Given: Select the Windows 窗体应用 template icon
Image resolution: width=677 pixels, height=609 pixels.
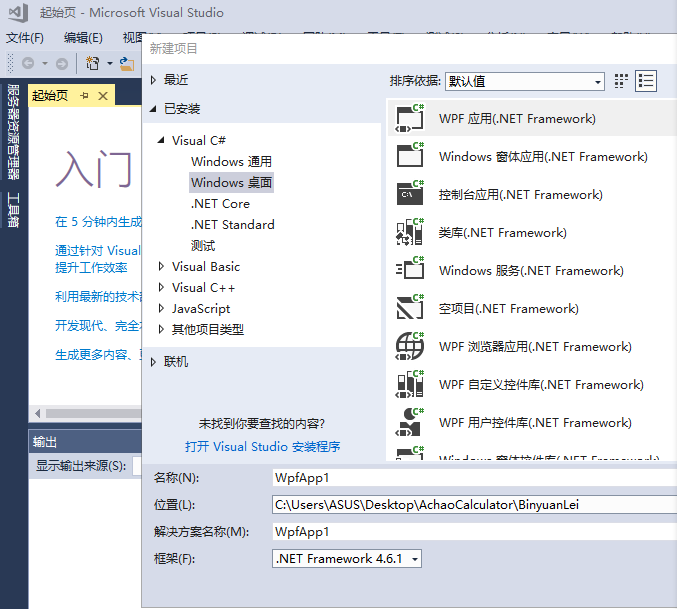Looking at the screenshot, I should (410, 155).
